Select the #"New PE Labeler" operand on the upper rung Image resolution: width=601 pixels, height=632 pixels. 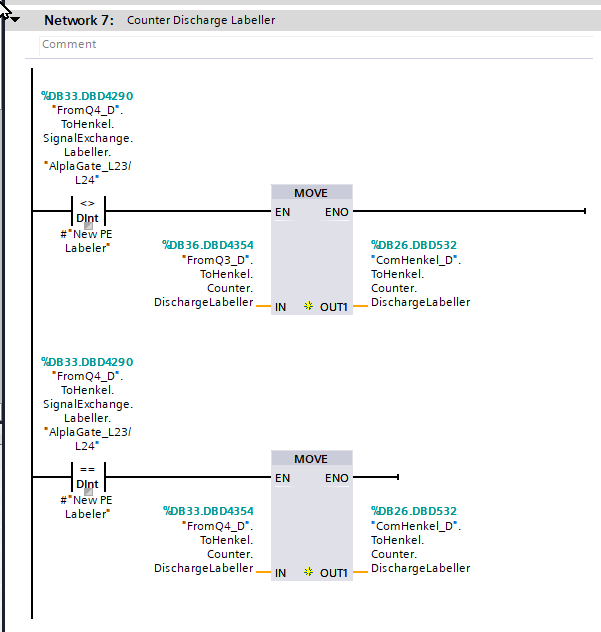pos(87,241)
